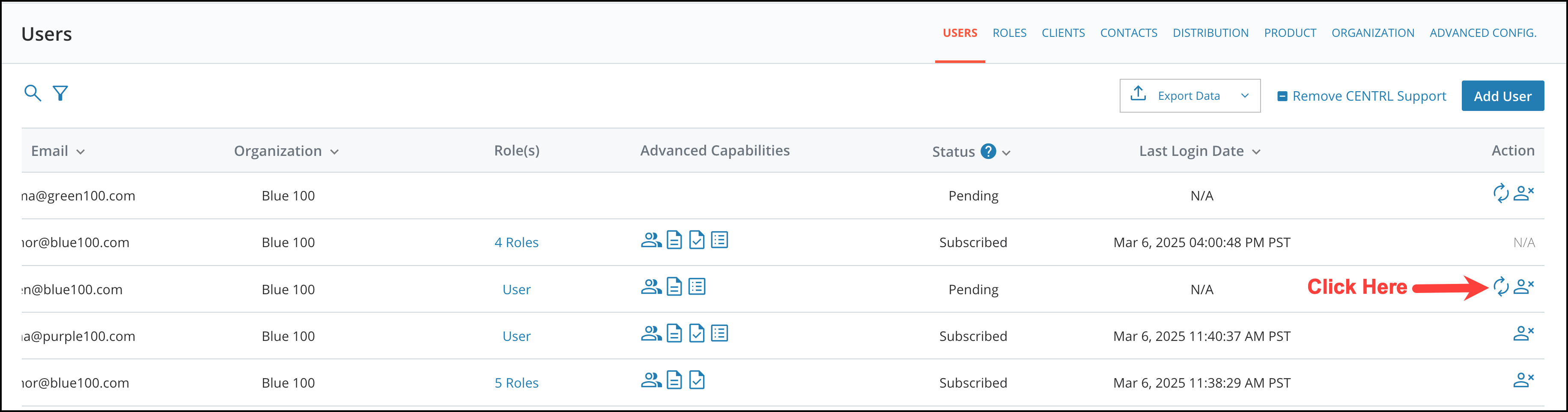The height and width of the screenshot is (412, 1568).
Task: Go to the ADVANCED CONFIG. tab
Action: click(1483, 33)
